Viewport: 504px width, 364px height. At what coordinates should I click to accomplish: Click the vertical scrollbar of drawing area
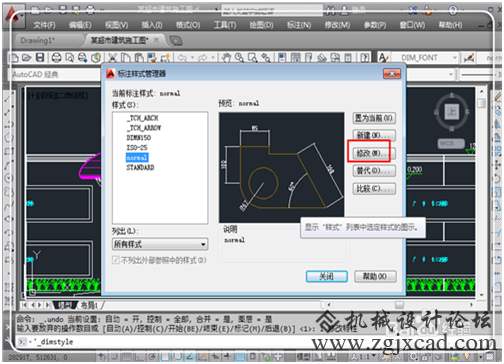(481, 192)
